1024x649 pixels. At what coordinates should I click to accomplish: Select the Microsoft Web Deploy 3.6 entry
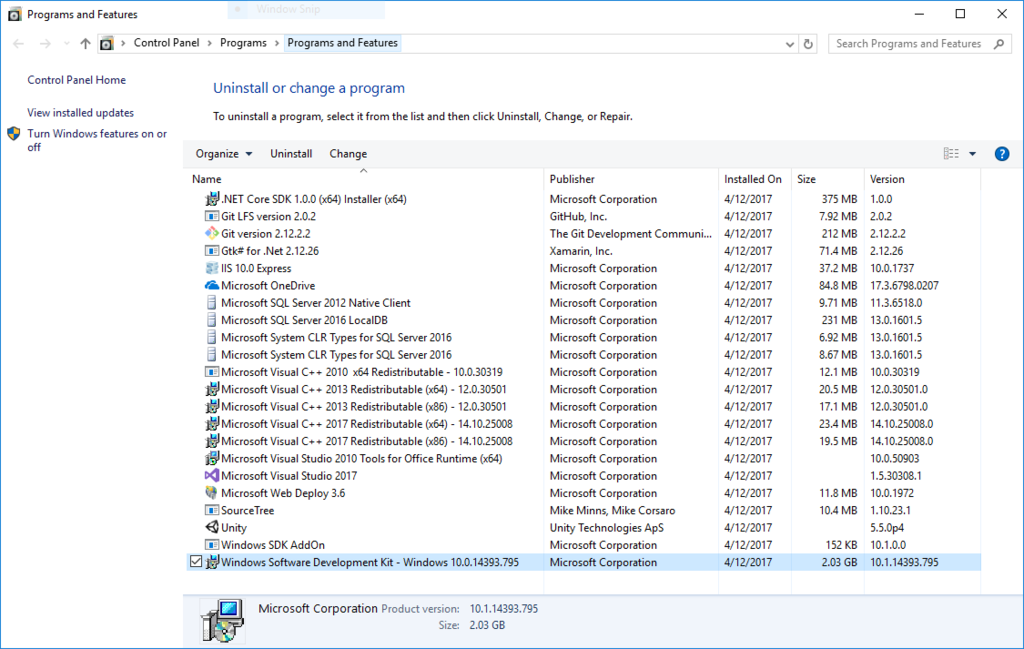(x=584, y=493)
